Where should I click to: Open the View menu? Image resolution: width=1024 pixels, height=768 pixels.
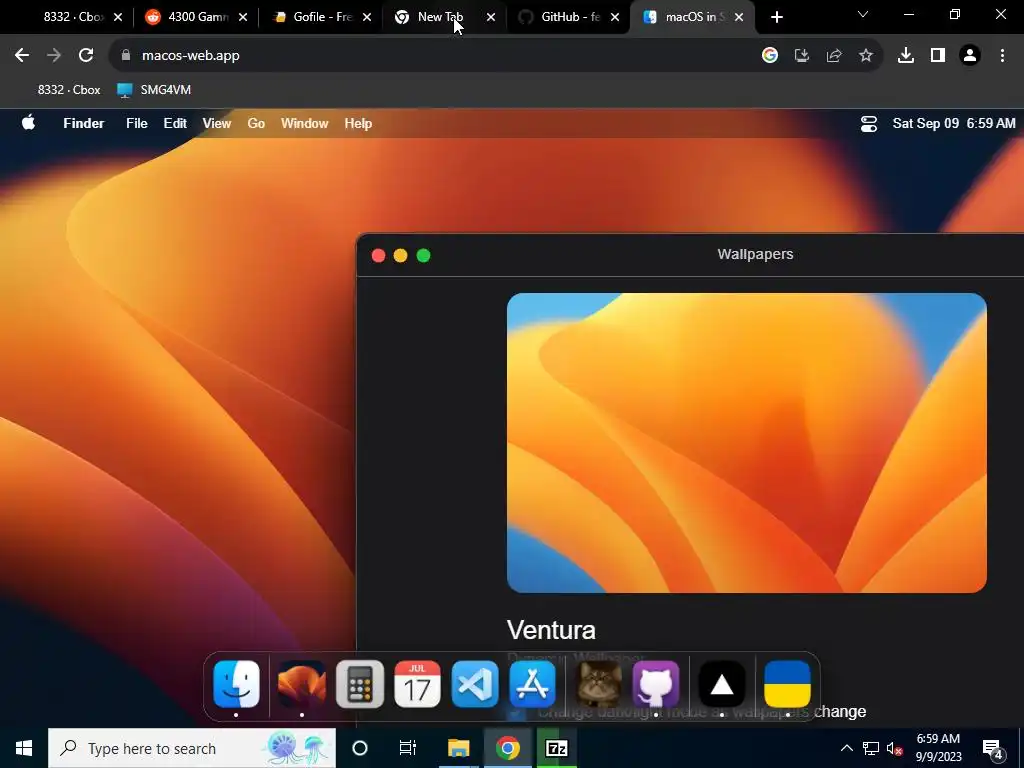[217, 123]
